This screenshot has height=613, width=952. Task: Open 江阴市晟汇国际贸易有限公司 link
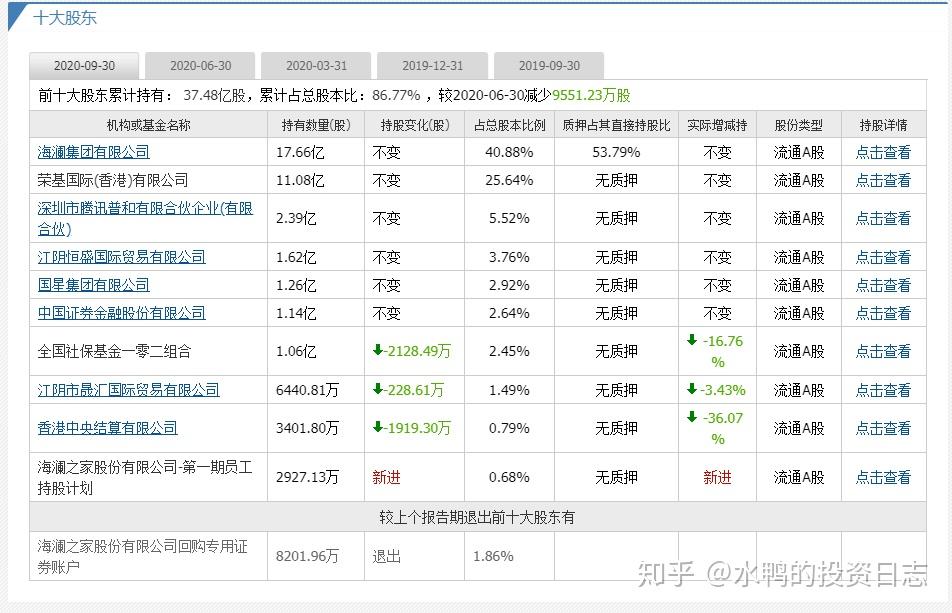[128, 390]
